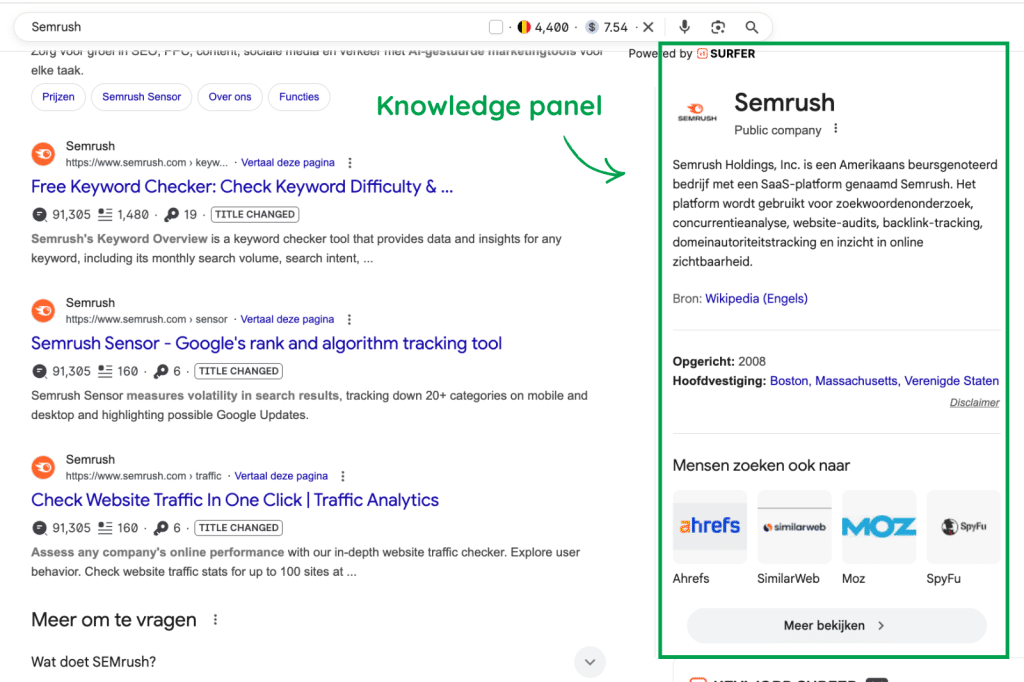This screenshot has height=682, width=1024.
Task: Click the voice search microphone icon
Action: 684,27
